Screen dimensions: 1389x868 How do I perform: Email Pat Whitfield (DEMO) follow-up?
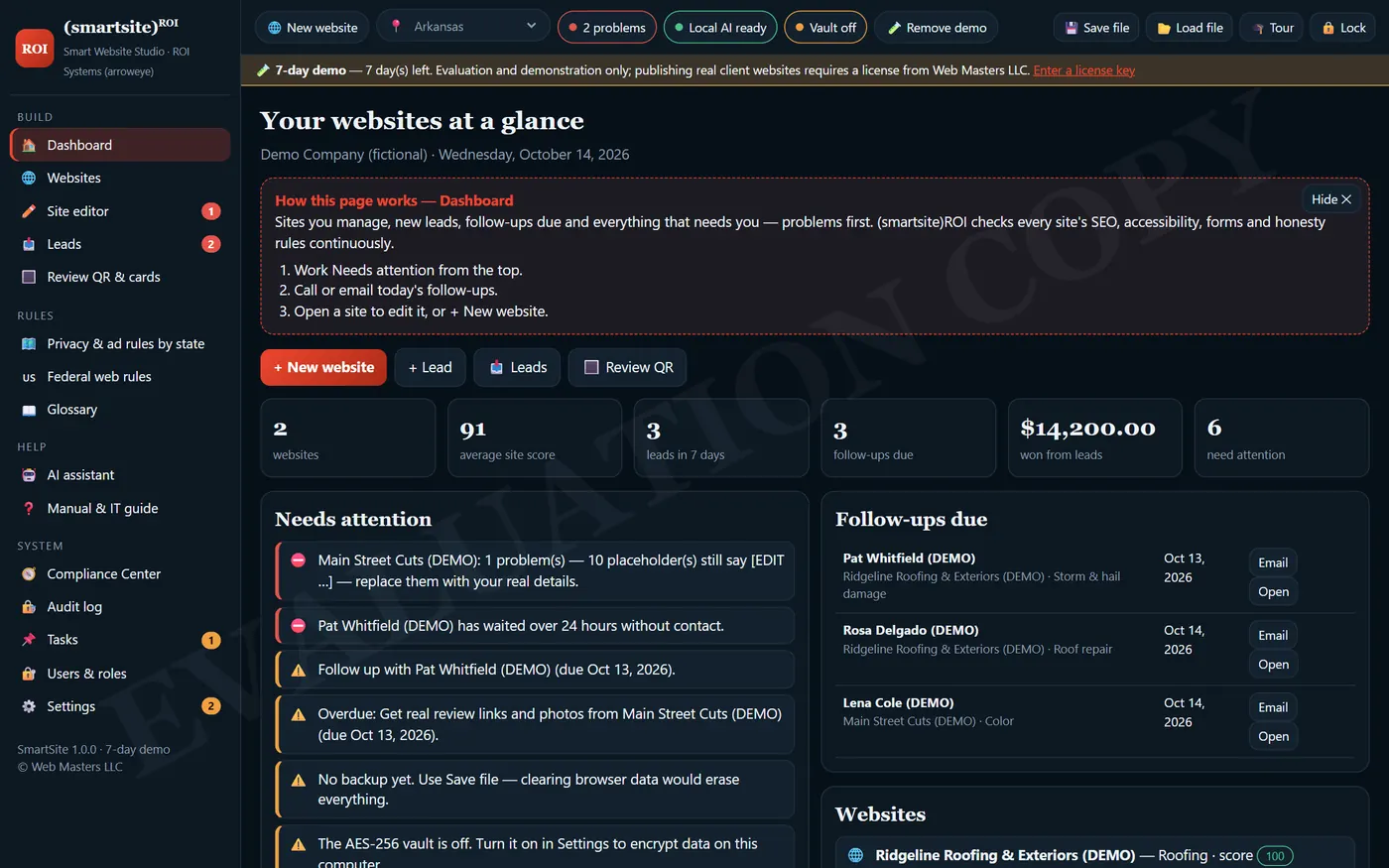point(1273,562)
